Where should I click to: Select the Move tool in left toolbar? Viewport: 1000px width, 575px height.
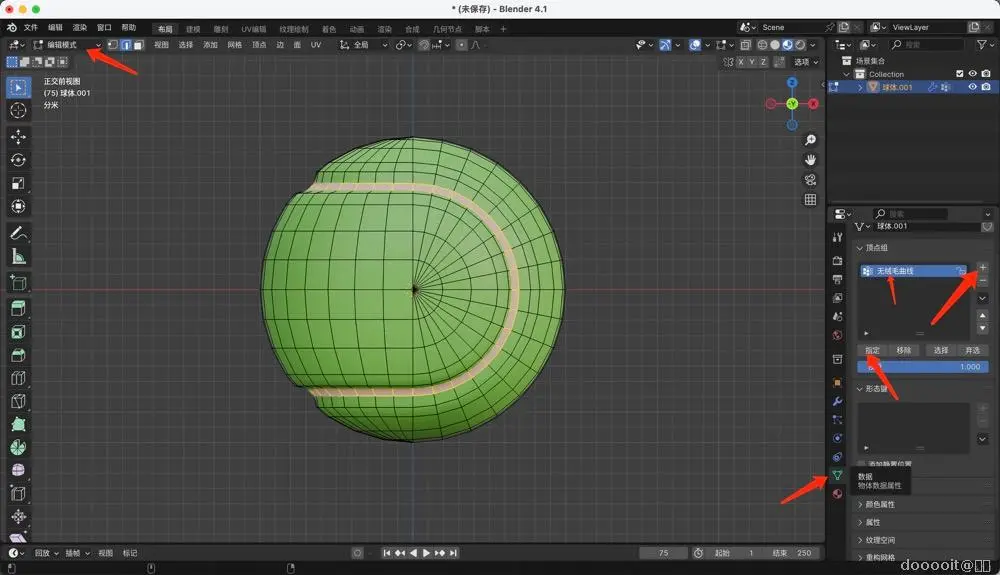(18, 136)
